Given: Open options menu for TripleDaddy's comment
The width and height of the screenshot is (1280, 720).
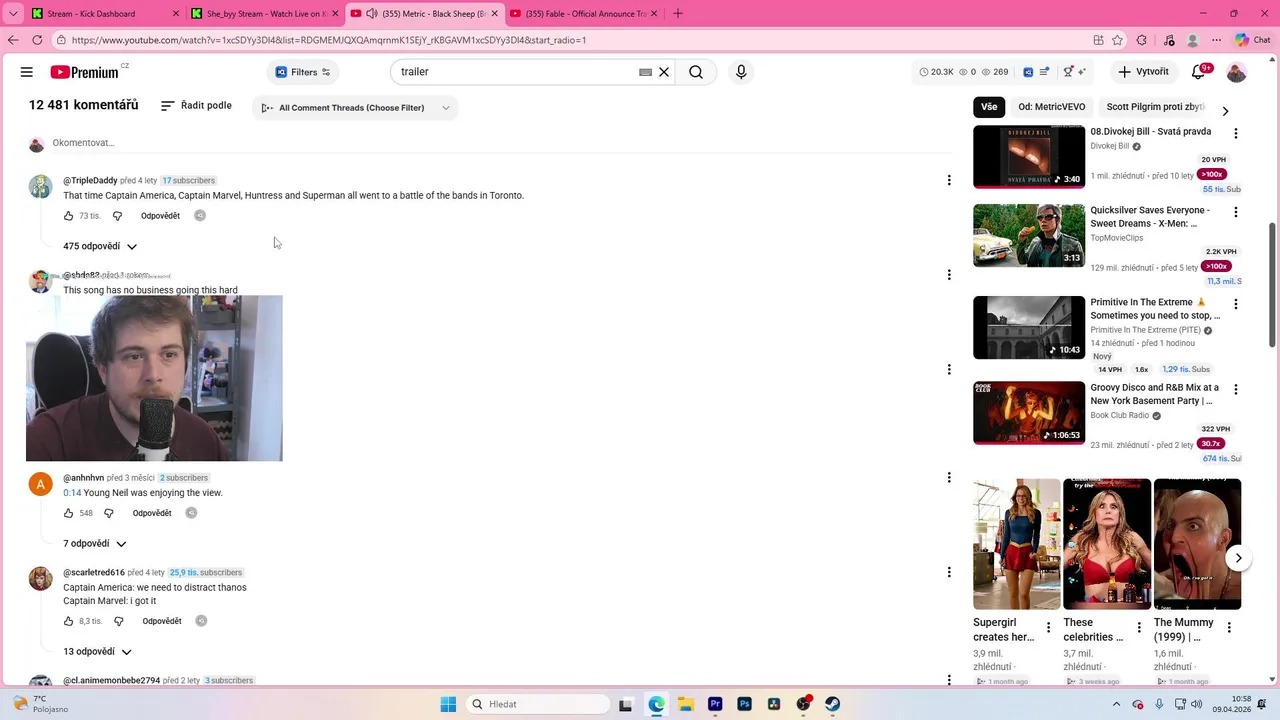Looking at the screenshot, I should [949, 180].
